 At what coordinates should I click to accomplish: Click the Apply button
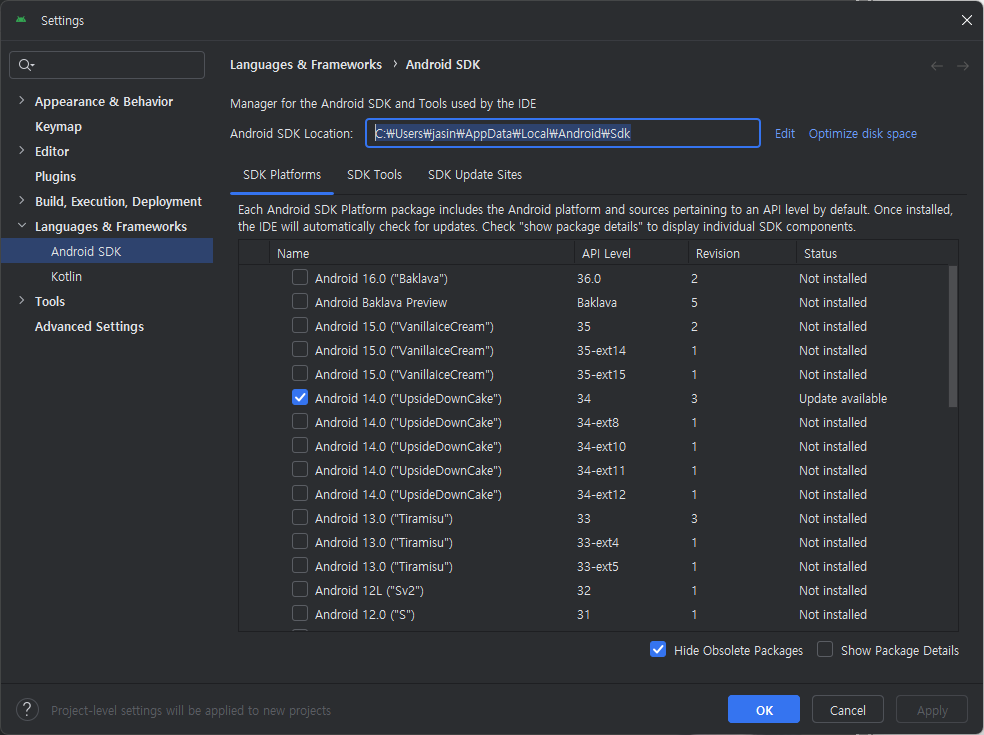coord(931,709)
